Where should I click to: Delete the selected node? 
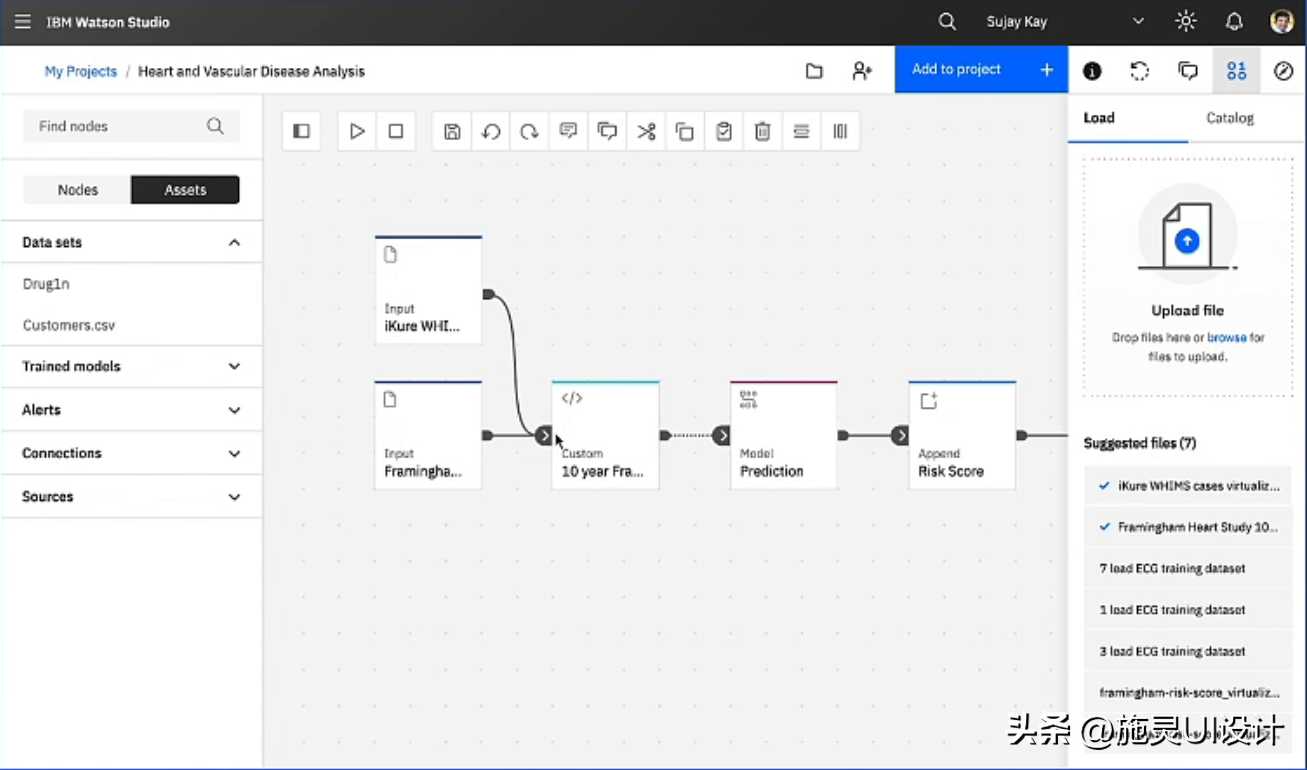[x=762, y=131]
